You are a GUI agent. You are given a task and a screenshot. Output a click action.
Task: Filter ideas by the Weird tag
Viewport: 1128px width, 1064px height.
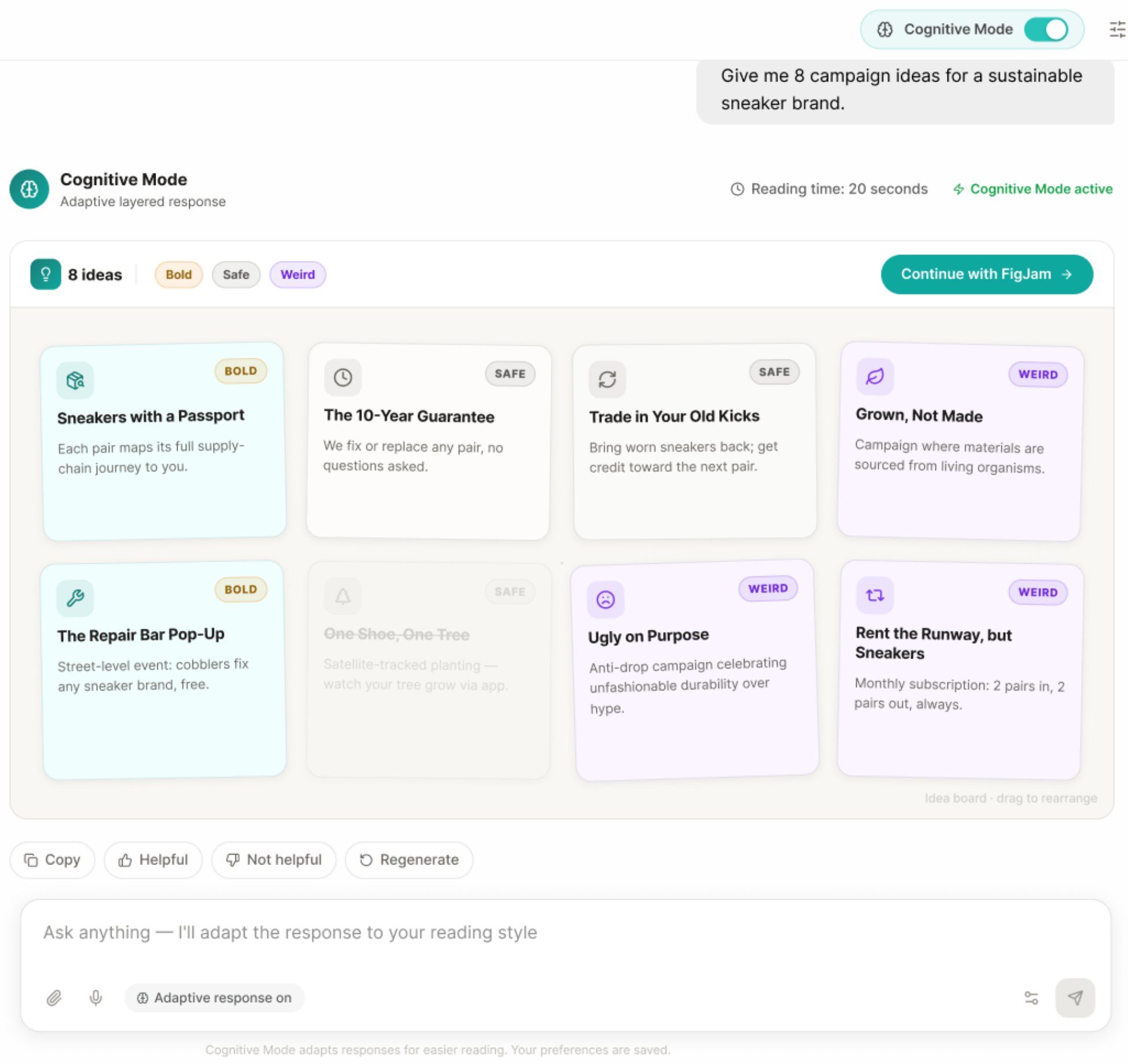pyautogui.click(x=298, y=275)
